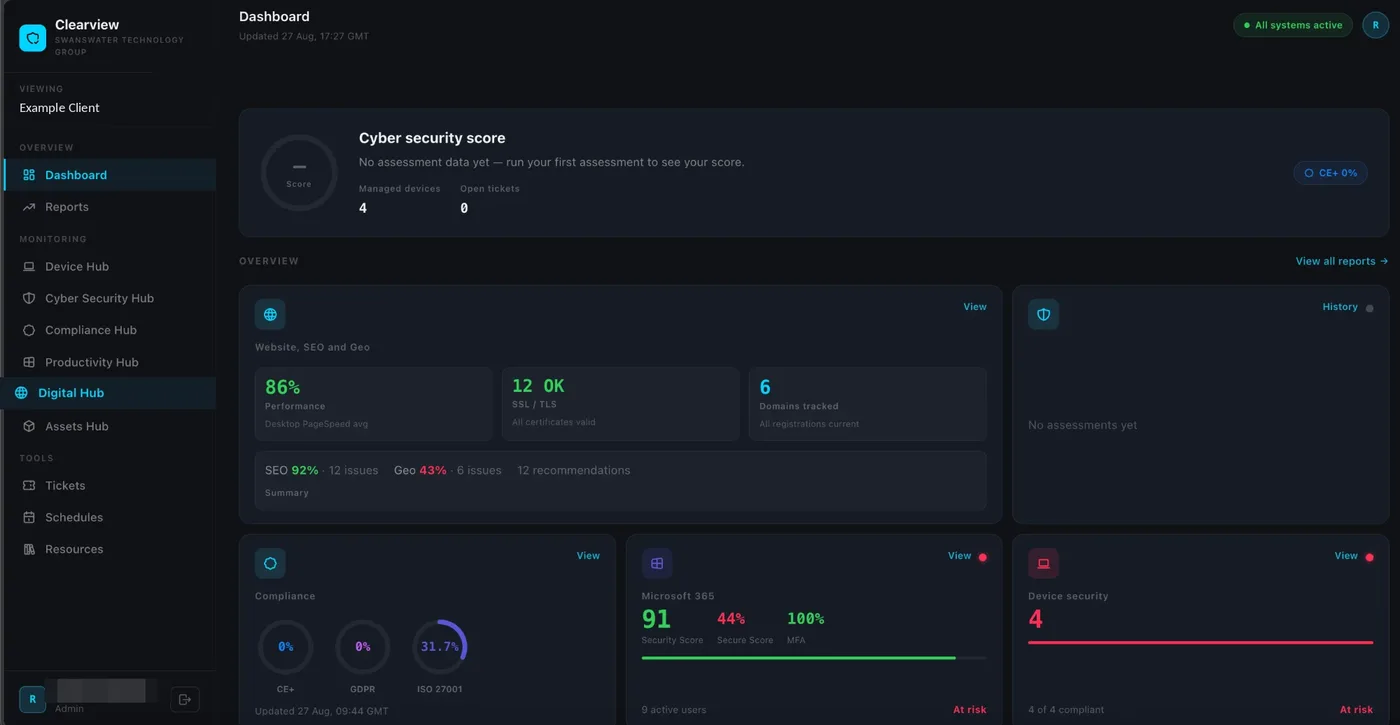Click the CE+ 0% badge
Image resolution: width=1400 pixels, height=725 pixels.
coord(1331,173)
